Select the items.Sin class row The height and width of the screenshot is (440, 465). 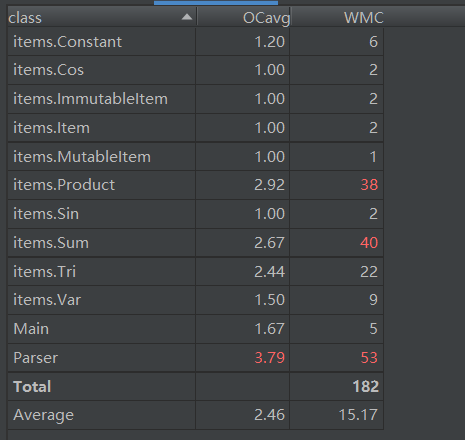click(196, 214)
